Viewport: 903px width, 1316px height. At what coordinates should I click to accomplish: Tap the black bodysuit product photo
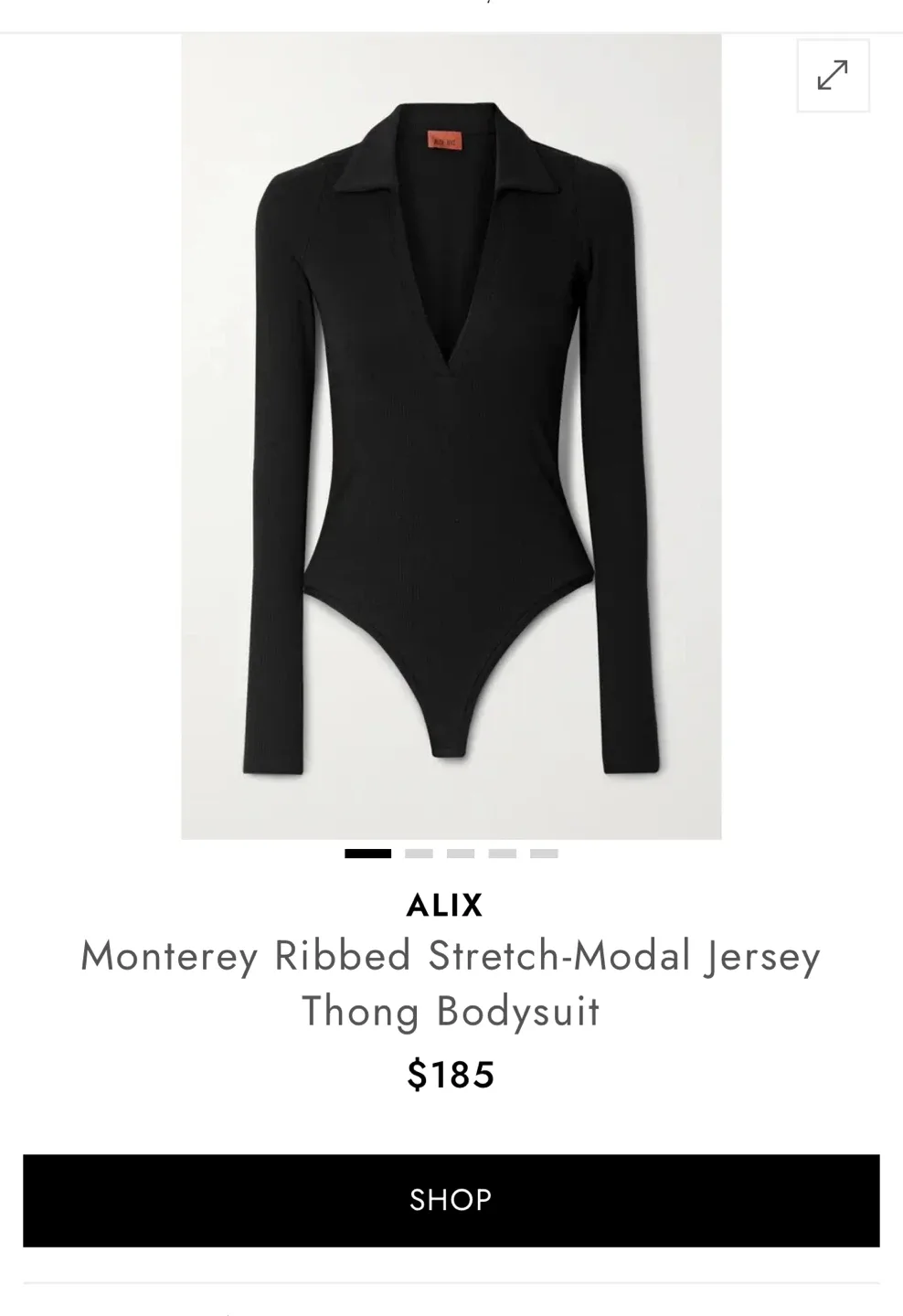[451, 437]
